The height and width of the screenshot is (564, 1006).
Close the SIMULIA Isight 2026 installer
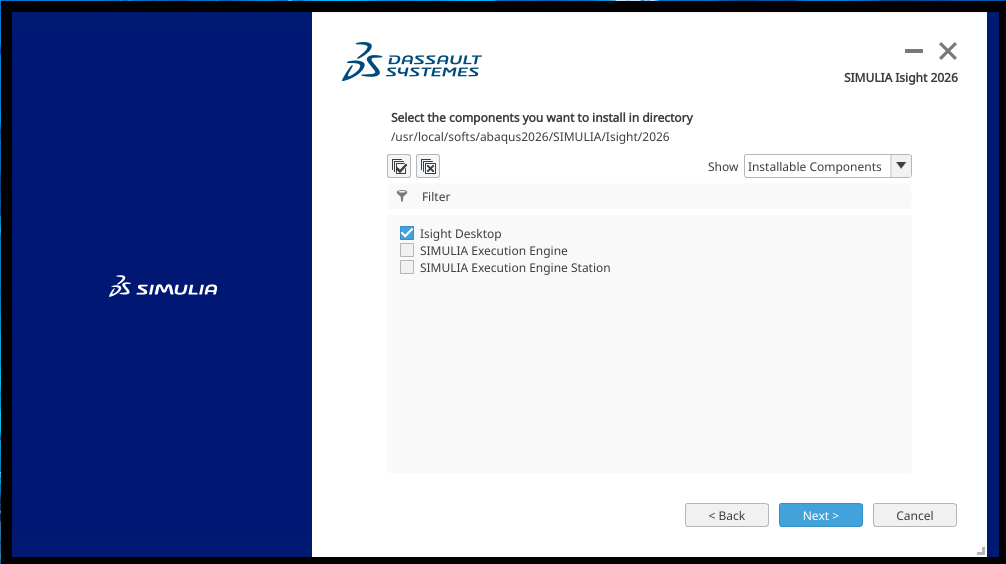(x=948, y=51)
